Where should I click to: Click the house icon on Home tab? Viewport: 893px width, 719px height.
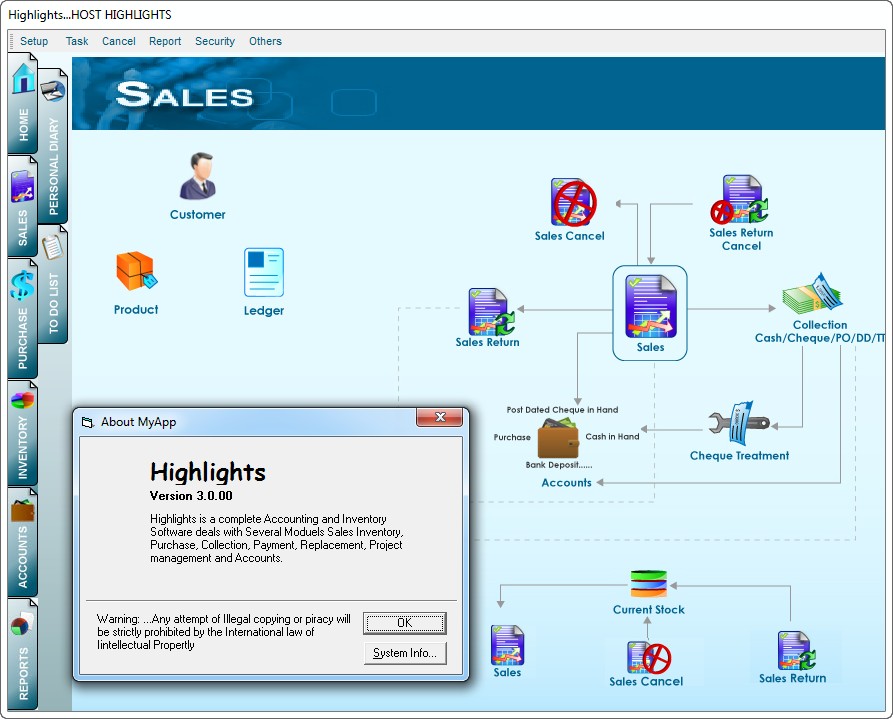pos(23,78)
